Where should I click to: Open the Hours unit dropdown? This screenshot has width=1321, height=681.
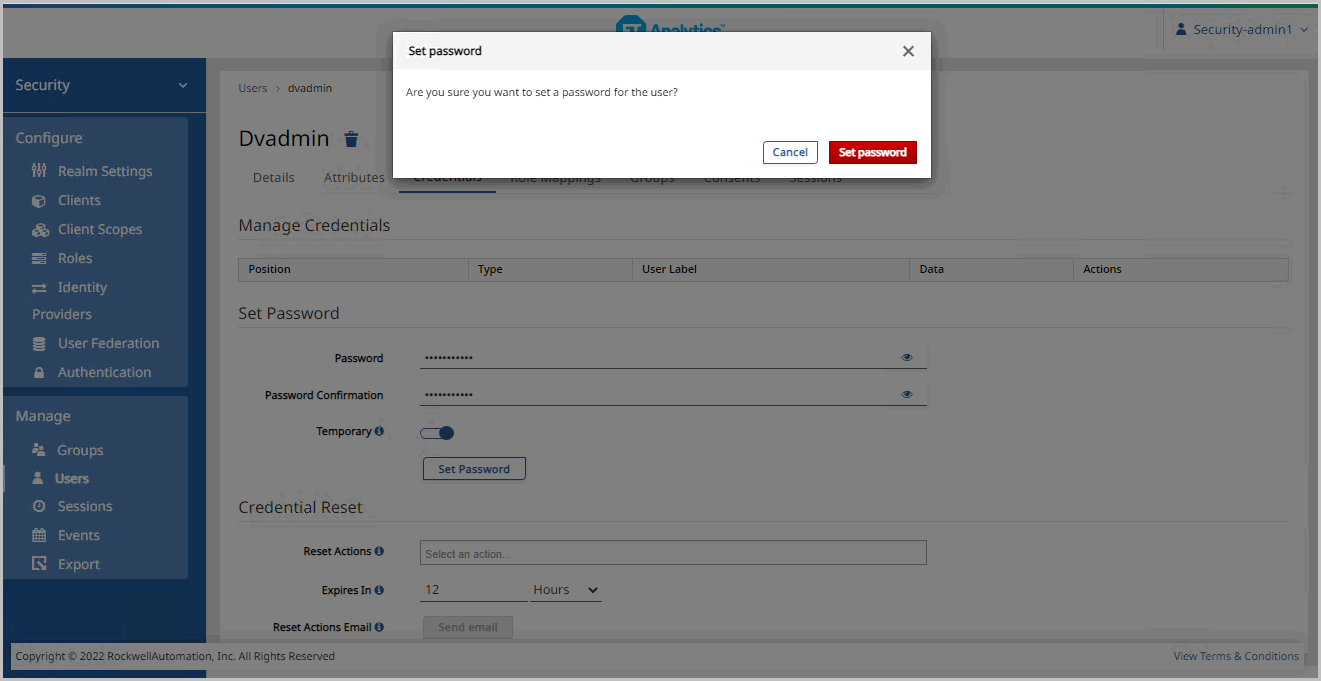[565, 590]
